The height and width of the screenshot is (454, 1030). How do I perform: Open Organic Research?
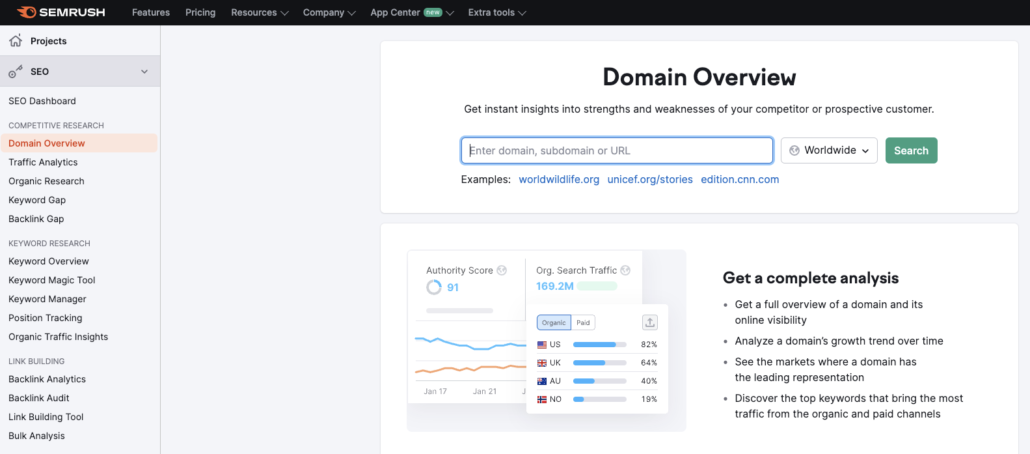click(x=46, y=181)
